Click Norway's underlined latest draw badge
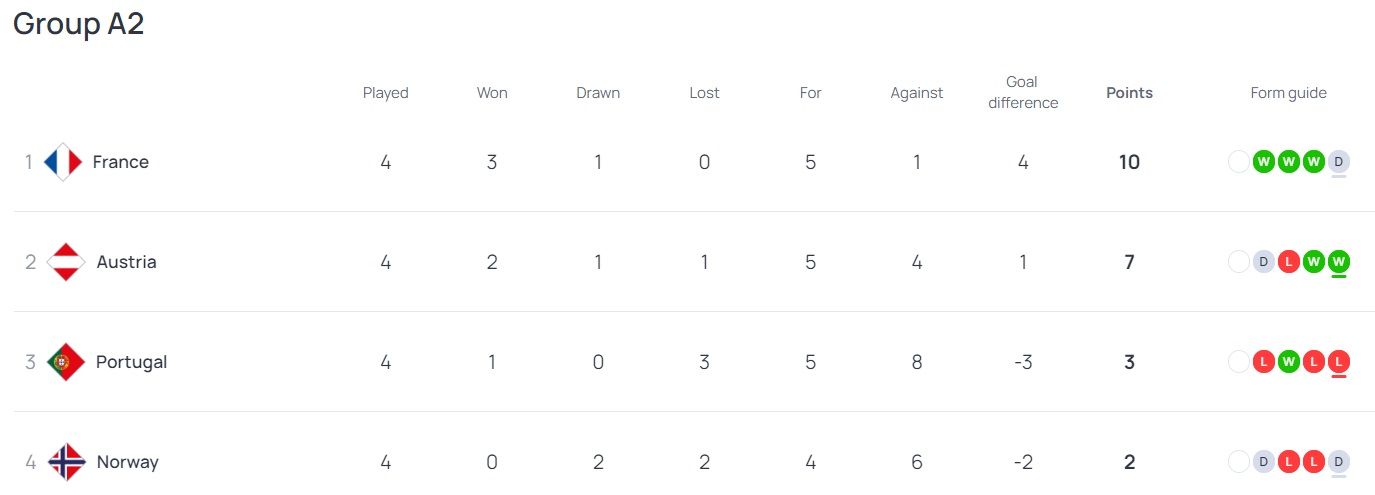This screenshot has width=1375, height=495. pyautogui.click(x=1339, y=462)
